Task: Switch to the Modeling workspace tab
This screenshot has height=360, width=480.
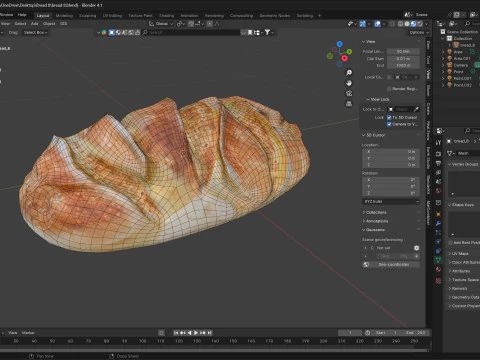Action: pyautogui.click(x=64, y=16)
